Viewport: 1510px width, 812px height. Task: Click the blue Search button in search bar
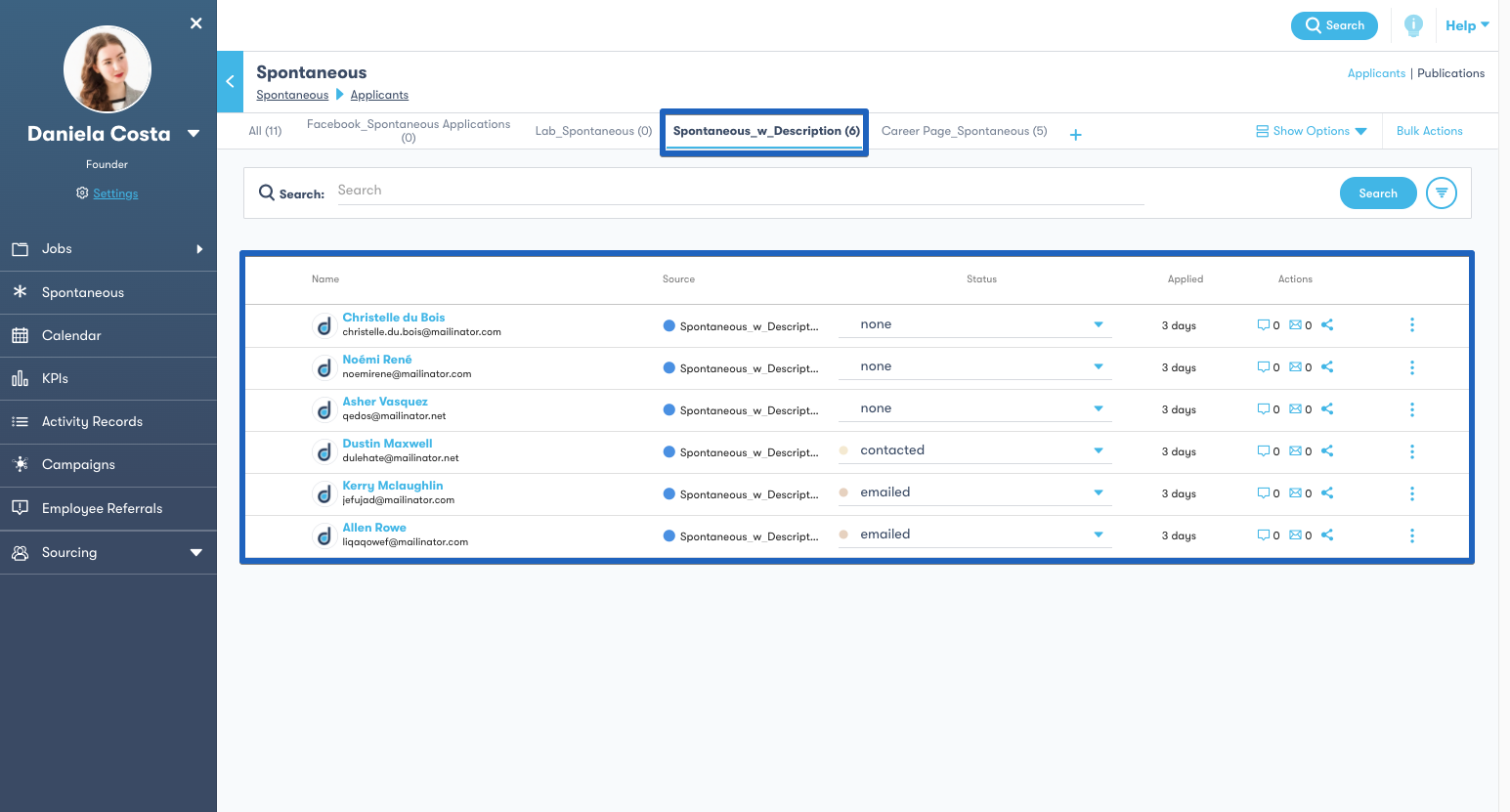pyautogui.click(x=1378, y=193)
